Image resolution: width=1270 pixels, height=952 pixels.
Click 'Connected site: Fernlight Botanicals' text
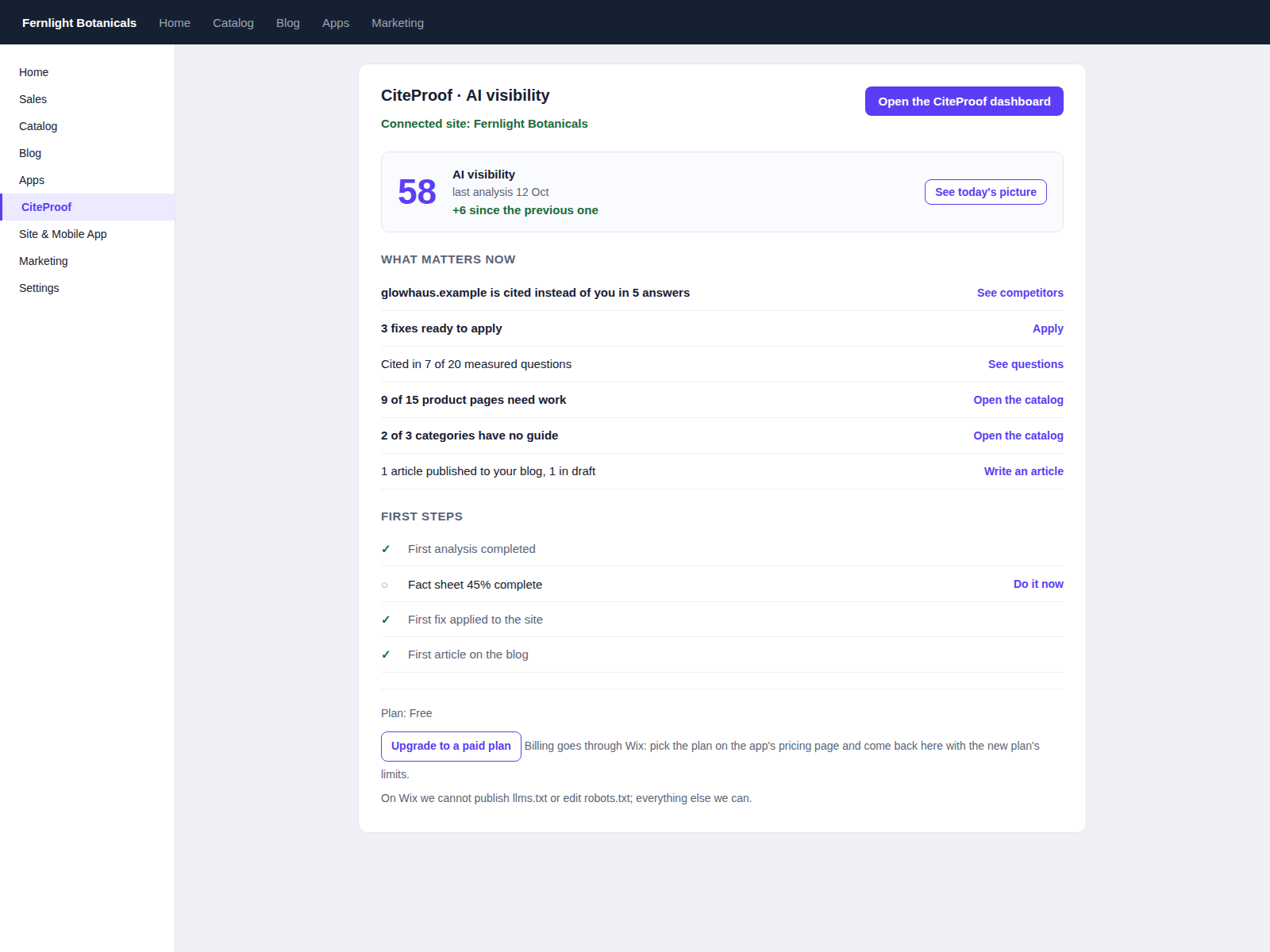click(484, 124)
